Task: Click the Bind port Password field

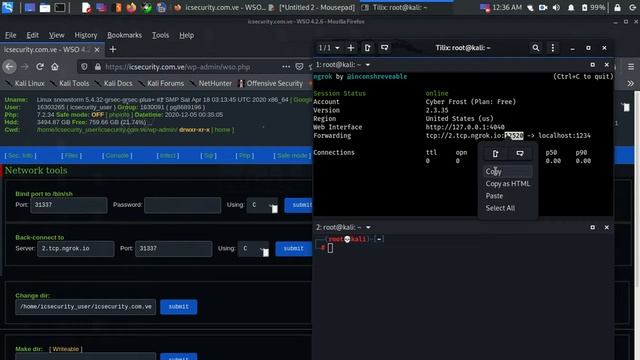Action: [x=182, y=205]
